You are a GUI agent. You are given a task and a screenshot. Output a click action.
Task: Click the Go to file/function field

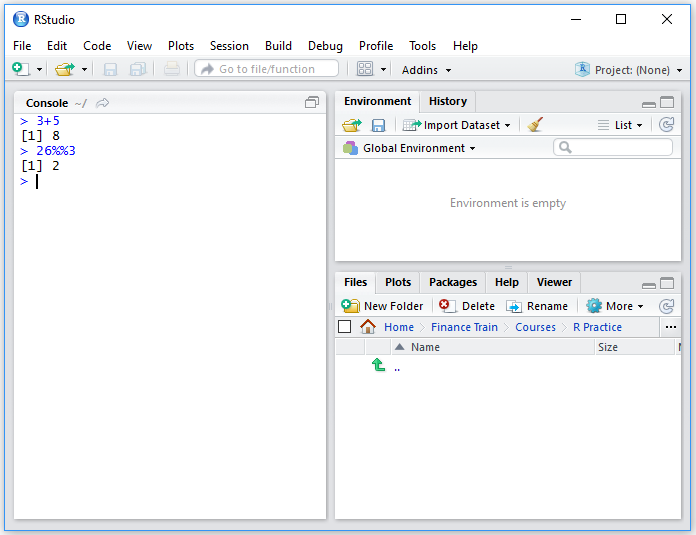click(266, 69)
